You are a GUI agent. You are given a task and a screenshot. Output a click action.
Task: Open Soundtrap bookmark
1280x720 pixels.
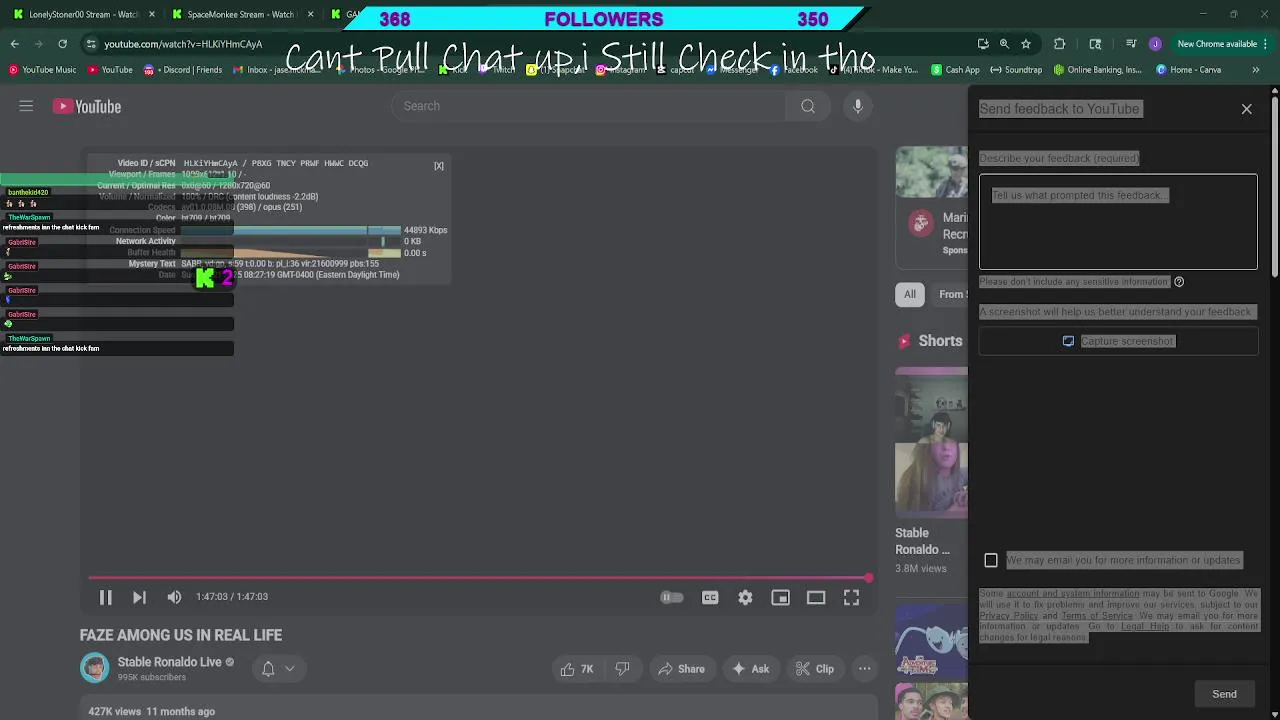1016,70
